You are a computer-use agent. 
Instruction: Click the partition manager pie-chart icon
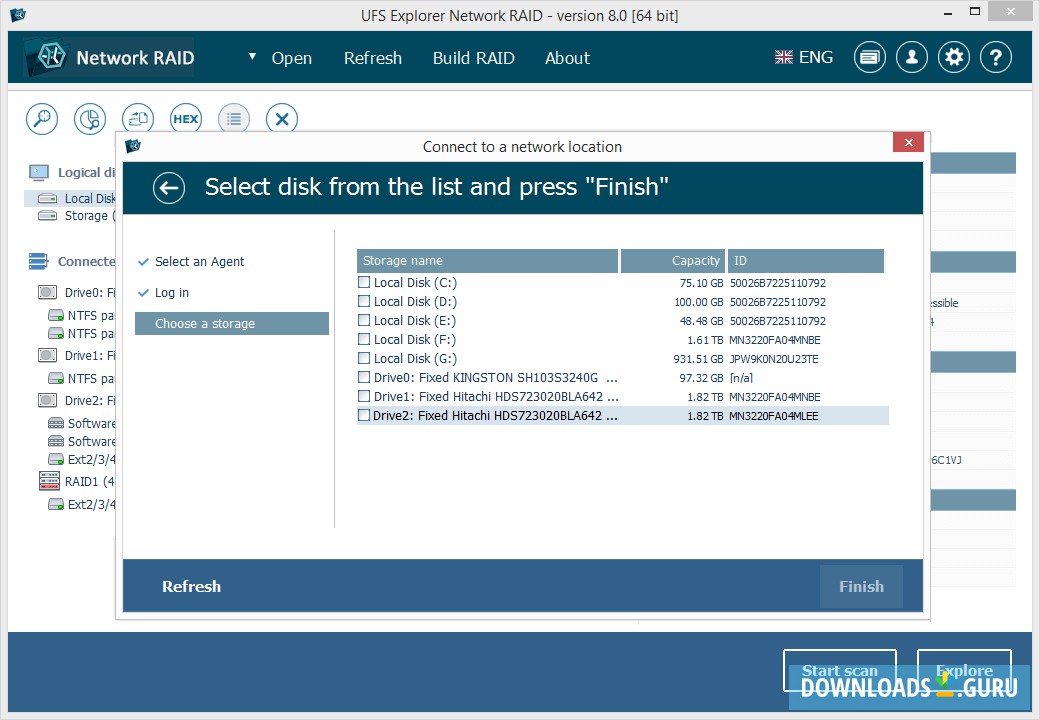90,119
